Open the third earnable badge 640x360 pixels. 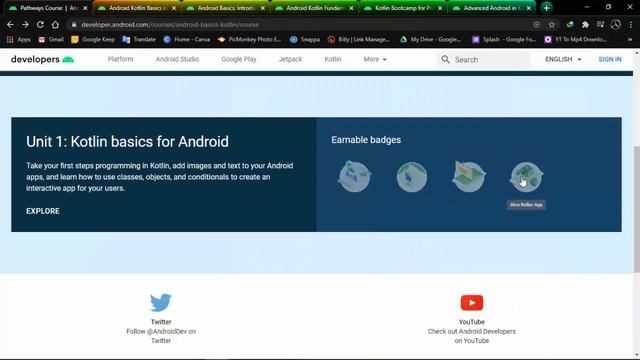469,176
